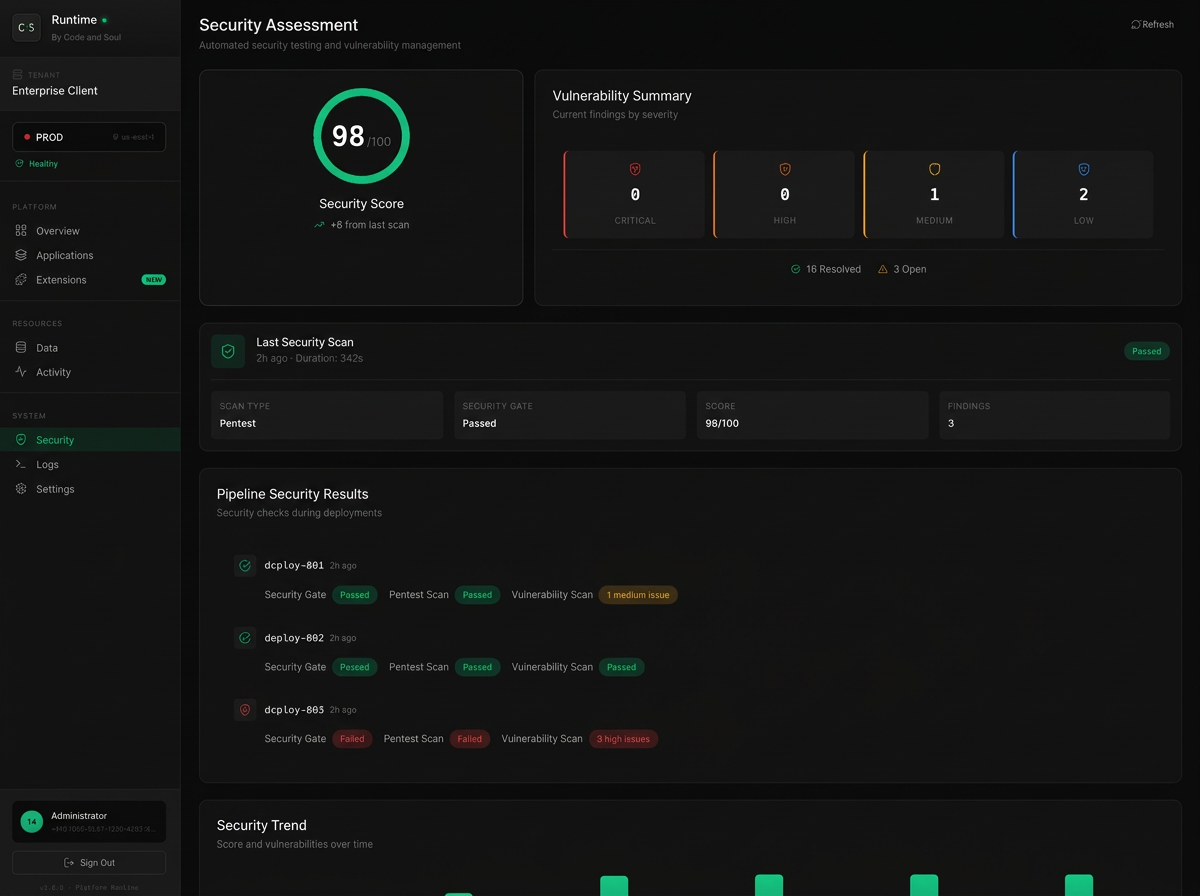Image resolution: width=1200 pixels, height=896 pixels.
Task: Click the Sign Out button
Action: click(88, 862)
